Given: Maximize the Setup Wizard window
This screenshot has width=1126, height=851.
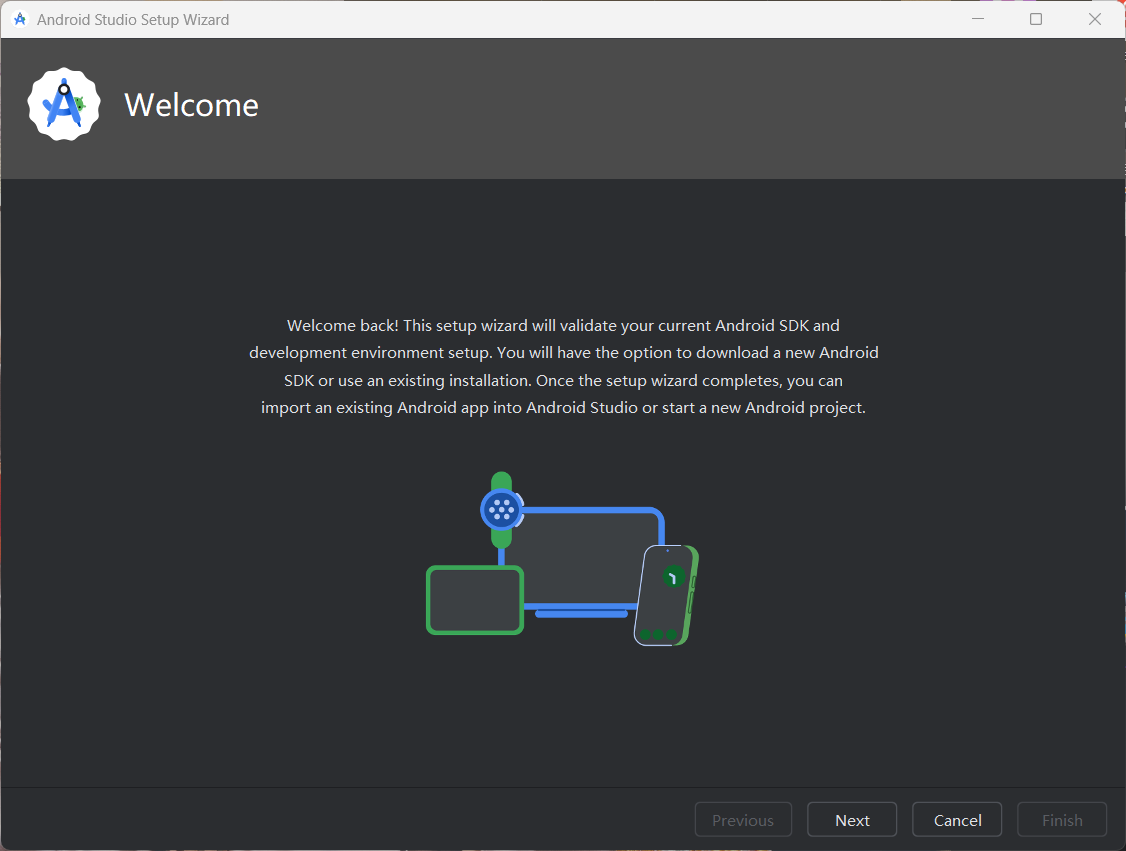Looking at the screenshot, I should click(x=1036, y=19).
